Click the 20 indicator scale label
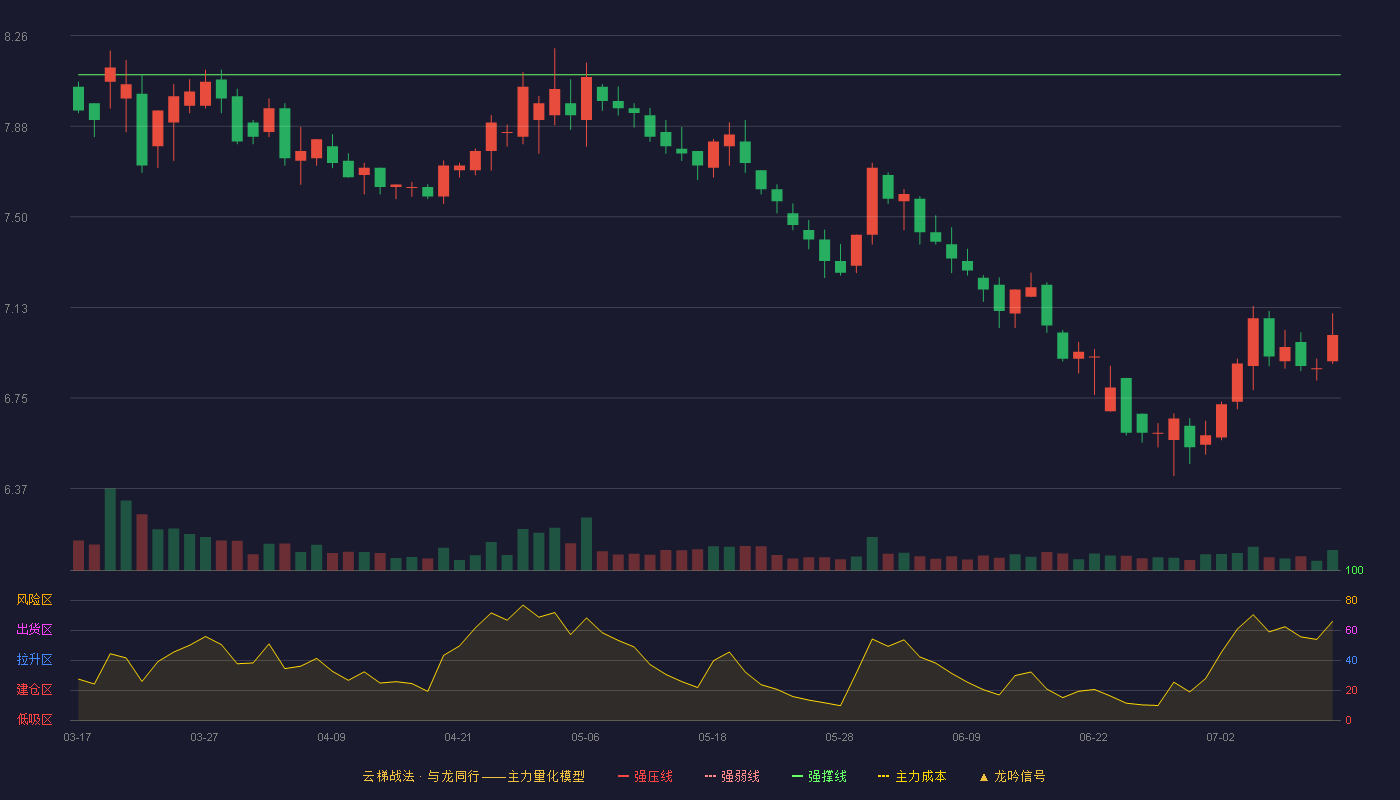 tap(1351, 690)
